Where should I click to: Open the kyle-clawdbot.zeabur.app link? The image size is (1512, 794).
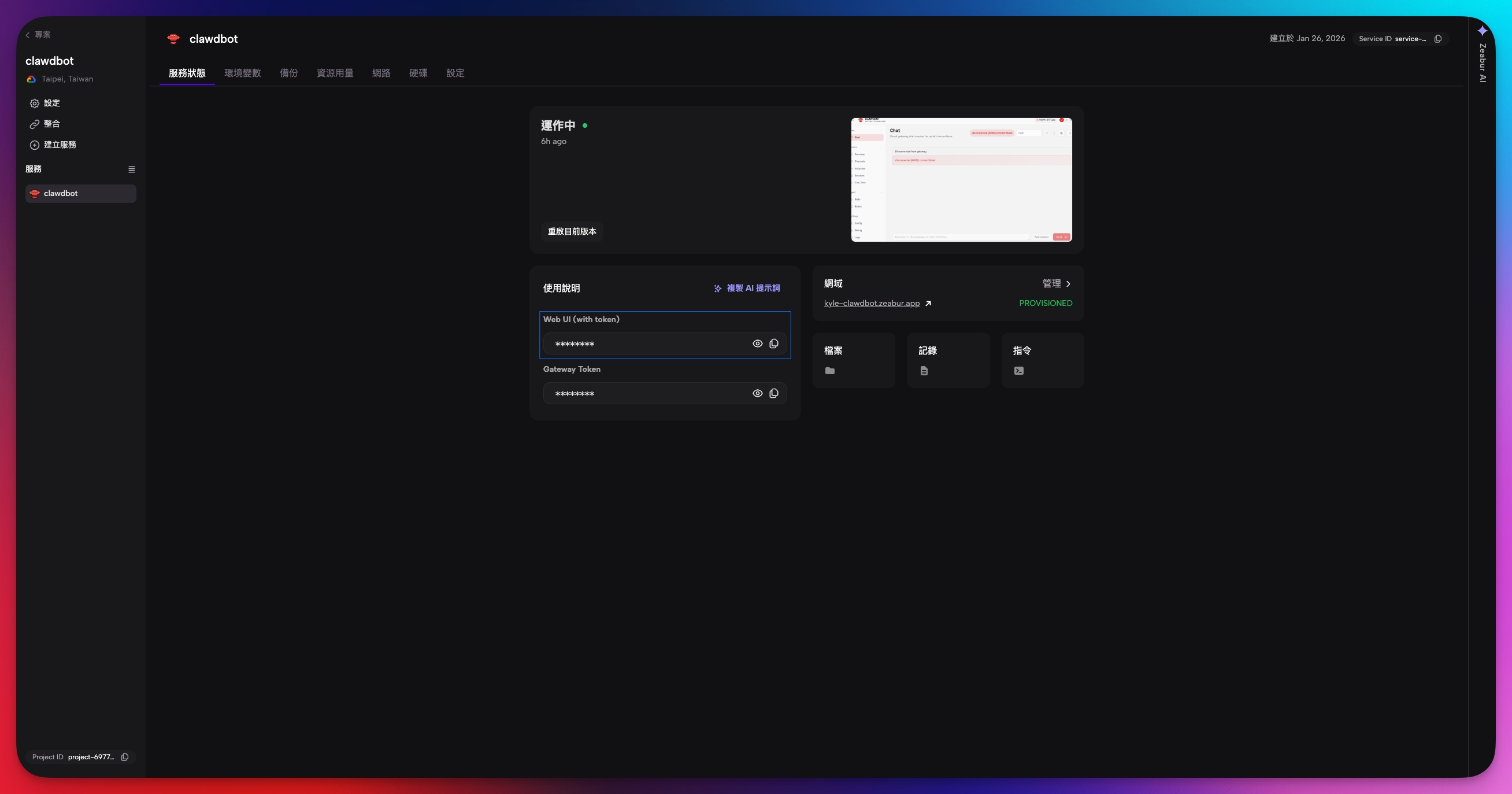point(871,303)
